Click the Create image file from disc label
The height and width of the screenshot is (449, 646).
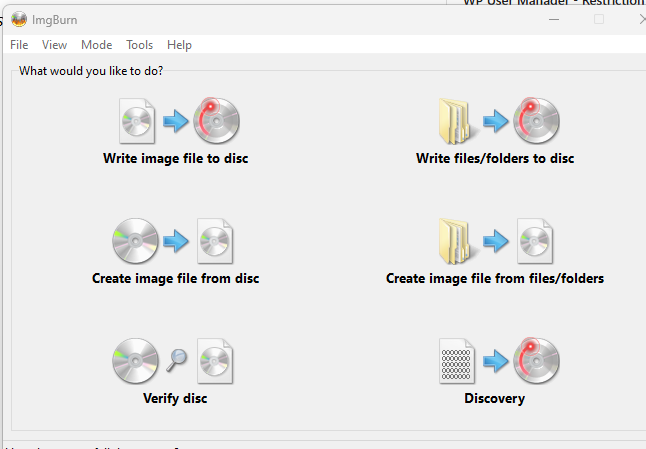[176, 278]
